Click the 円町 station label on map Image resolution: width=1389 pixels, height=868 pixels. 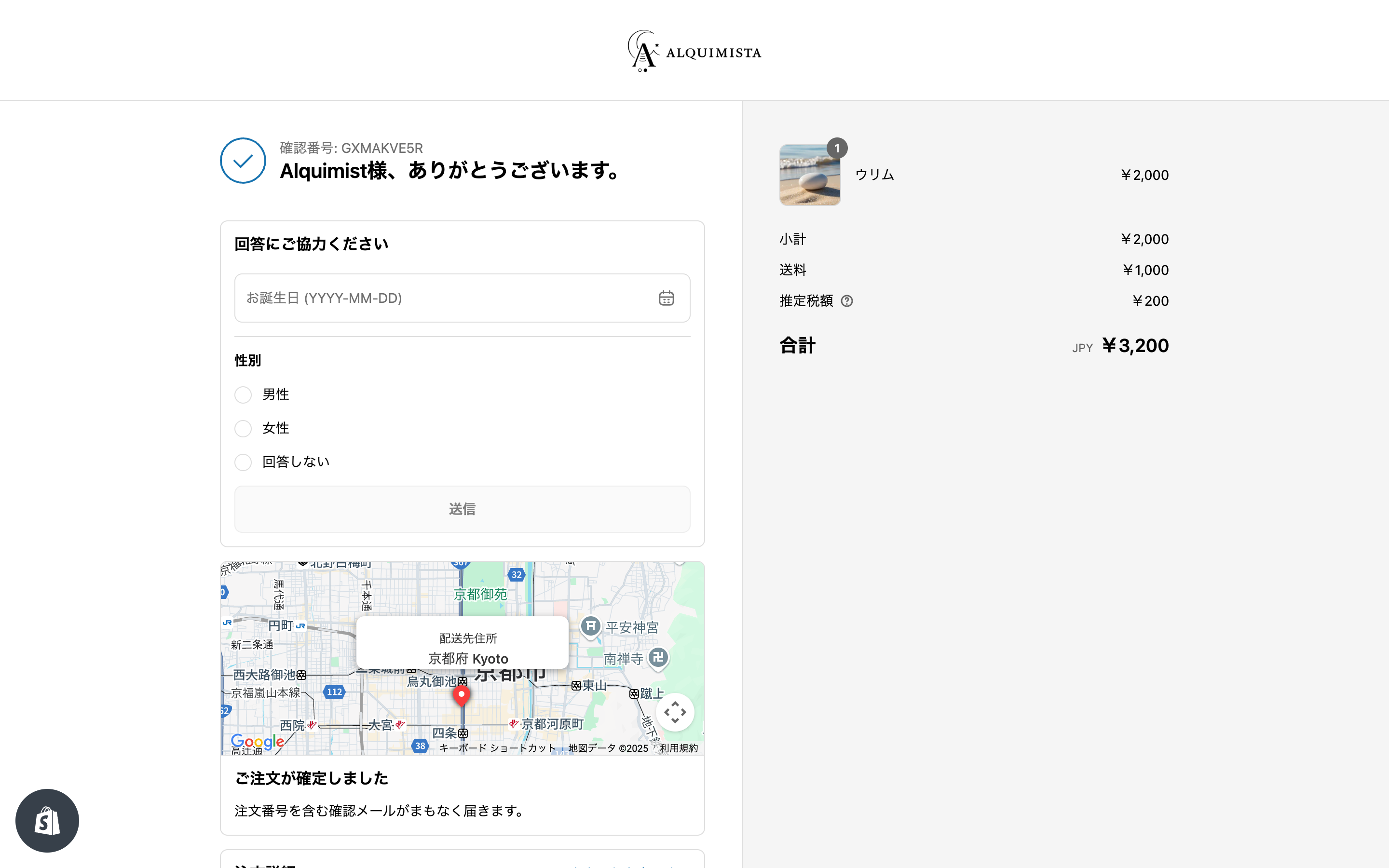280,626
